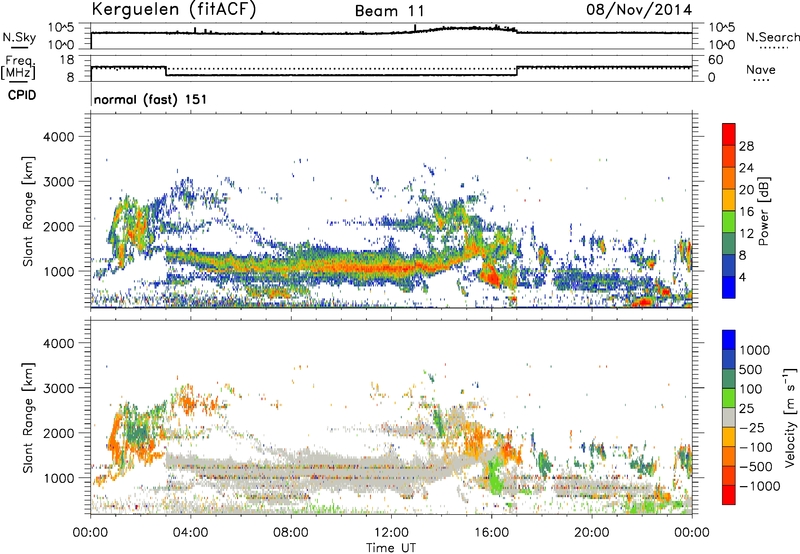Image resolution: width=800 pixels, height=554 pixels.
Task: Click the 'N.Search' legend label
Action: coord(772,37)
